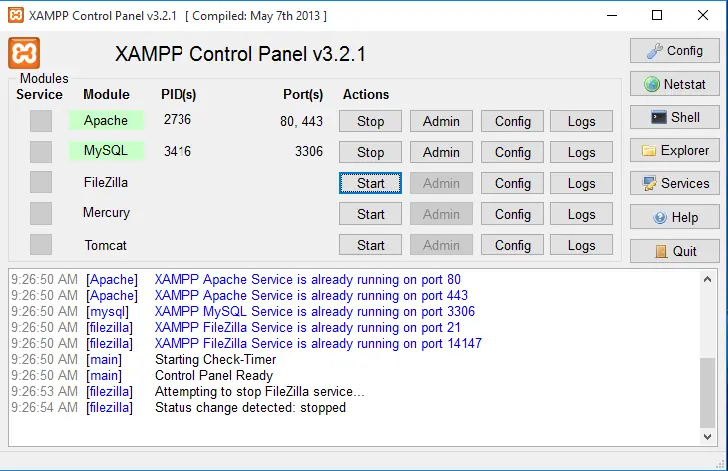Open the Mercury Config menu

tap(512, 214)
